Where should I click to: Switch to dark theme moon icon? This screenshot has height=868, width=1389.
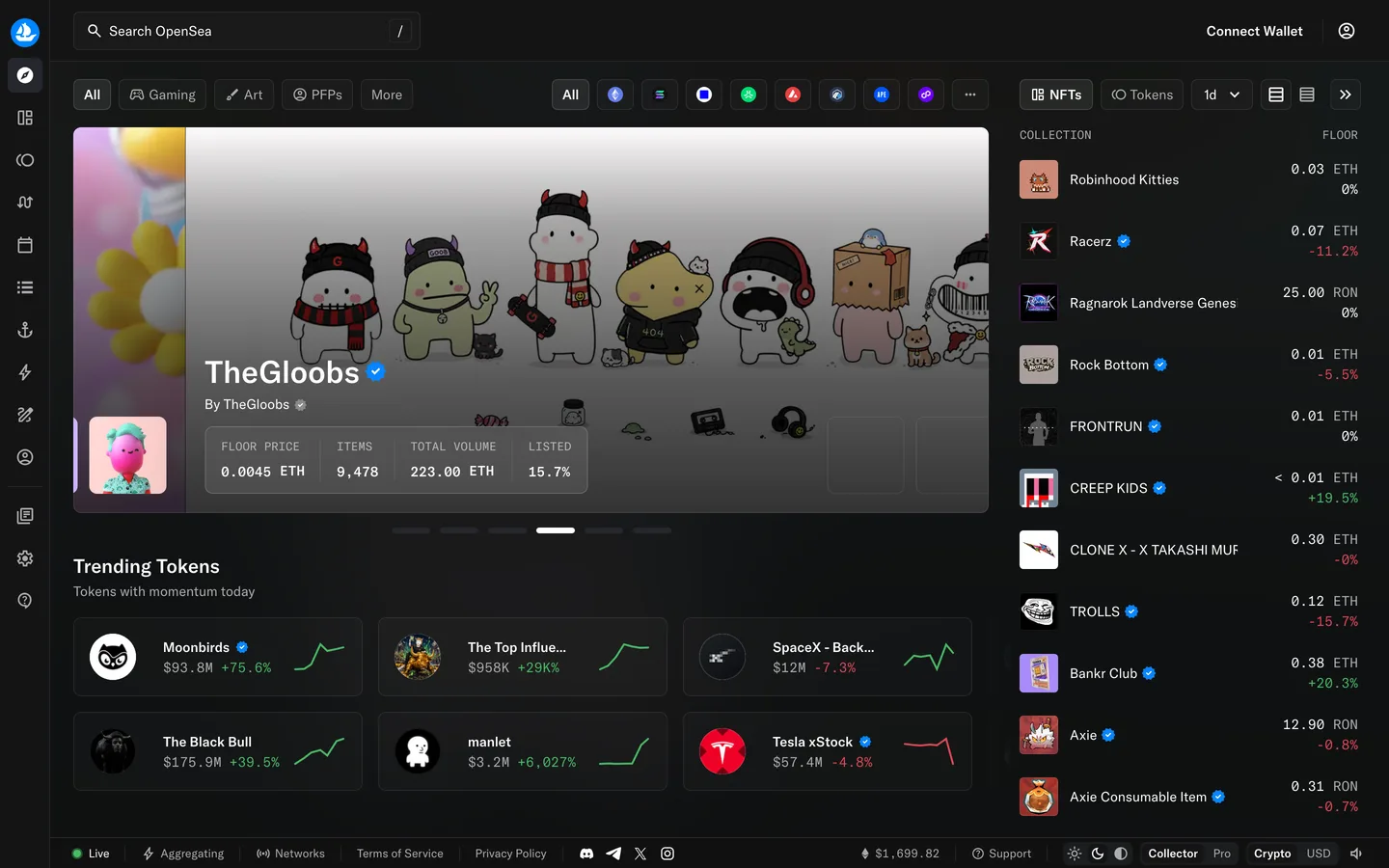click(1098, 854)
